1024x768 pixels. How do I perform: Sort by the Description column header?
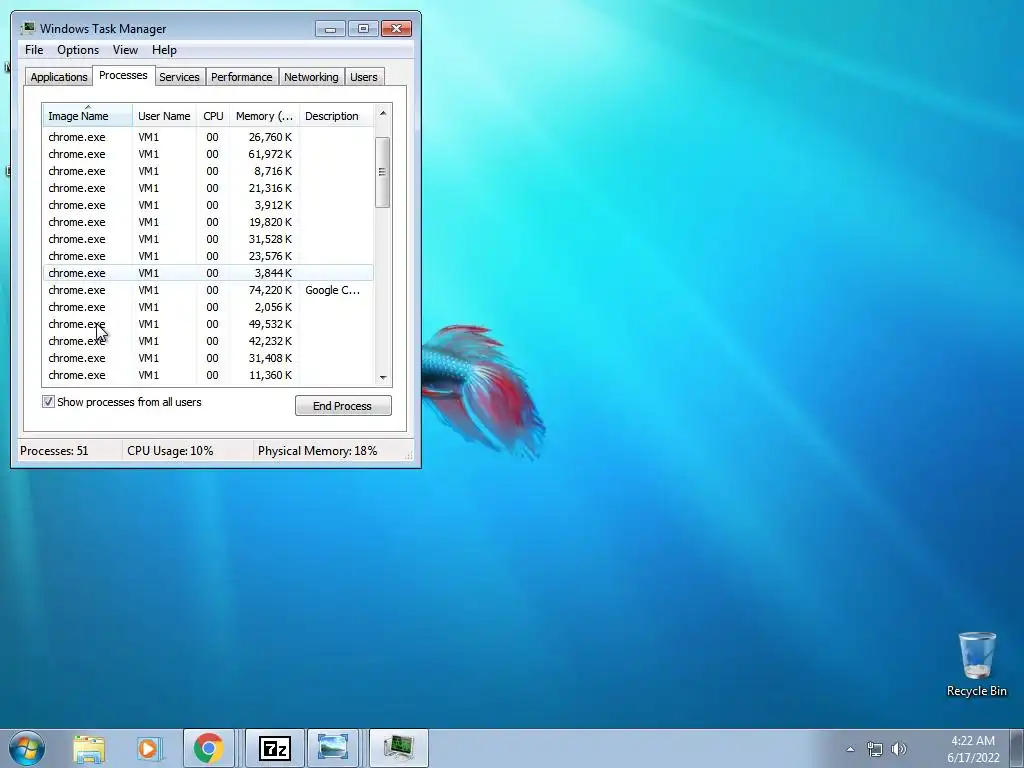click(336, 116)
